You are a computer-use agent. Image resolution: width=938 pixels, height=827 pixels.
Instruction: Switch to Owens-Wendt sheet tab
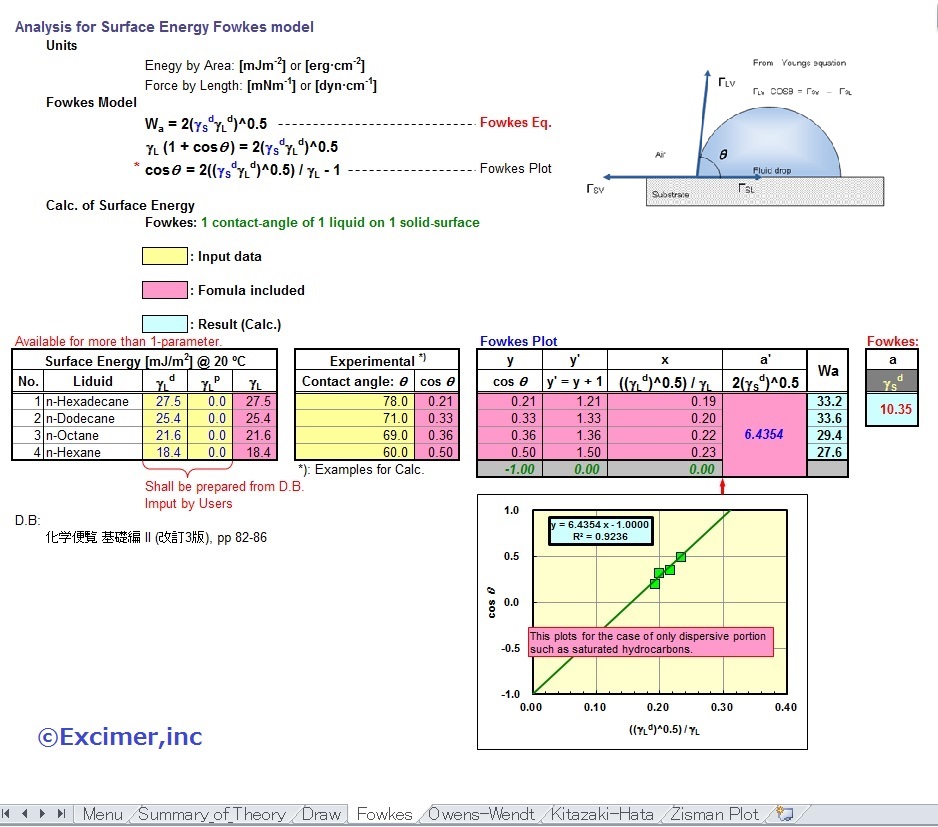click(x=481, y=814)
